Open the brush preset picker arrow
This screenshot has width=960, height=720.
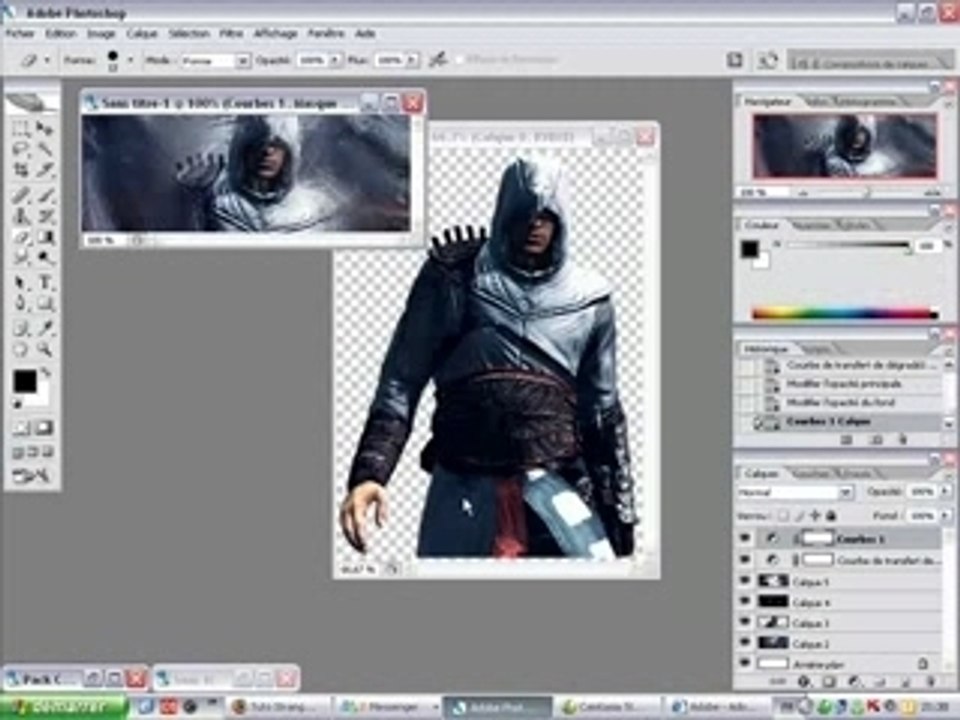[129, 60]
